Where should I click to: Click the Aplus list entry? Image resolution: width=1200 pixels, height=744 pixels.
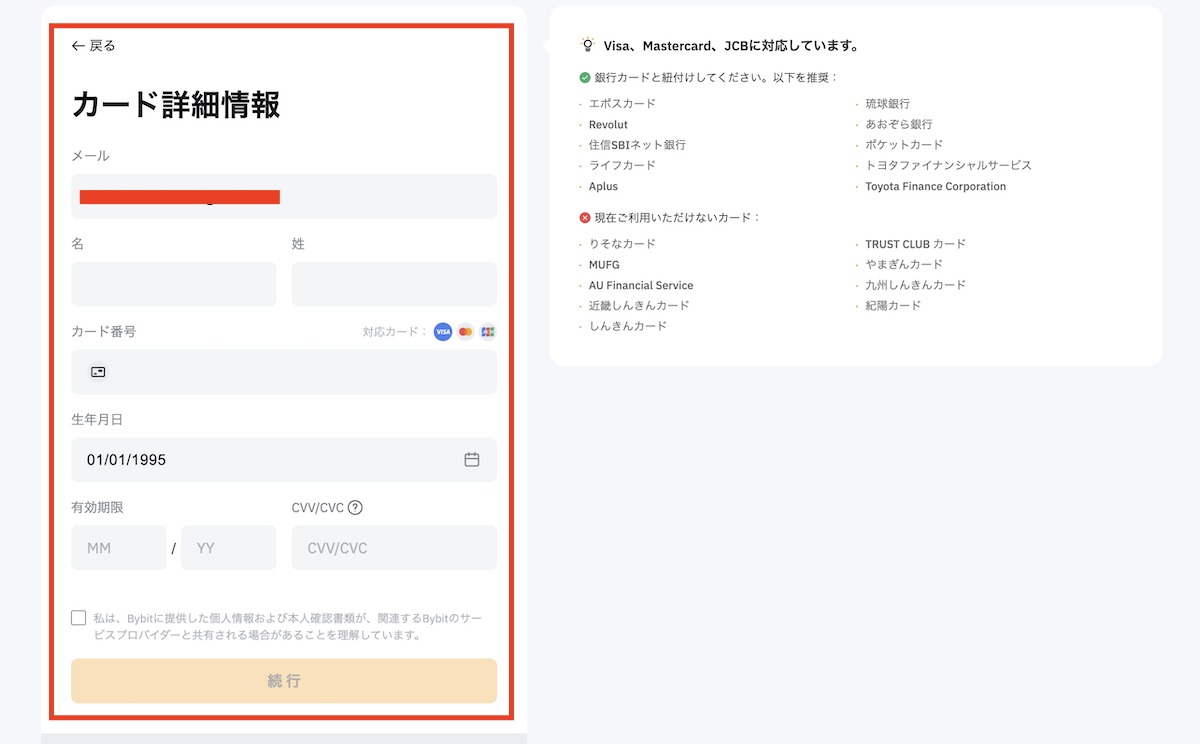tap(603, 186)
